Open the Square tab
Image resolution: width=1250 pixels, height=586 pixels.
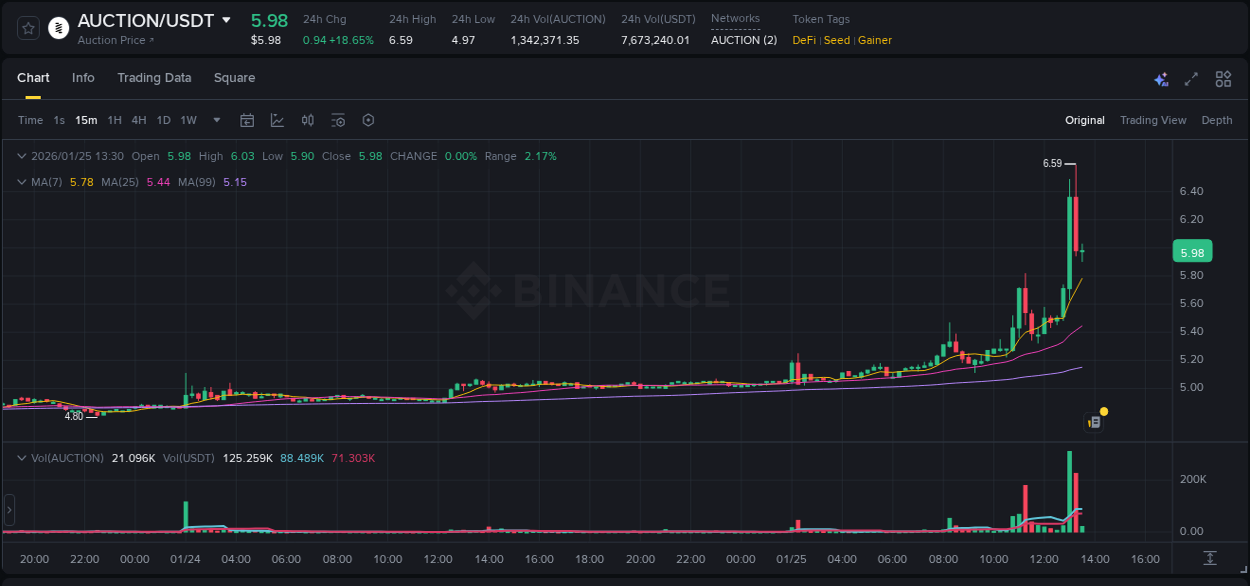click(x=234, y=78)
